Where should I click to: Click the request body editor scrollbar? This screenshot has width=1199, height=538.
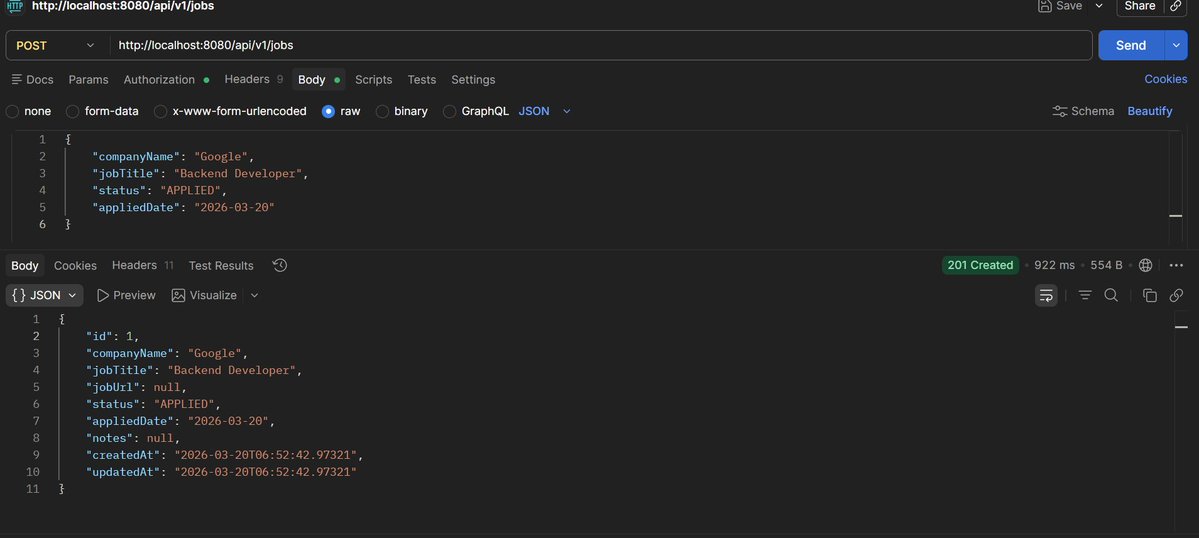pos(1175,187)
